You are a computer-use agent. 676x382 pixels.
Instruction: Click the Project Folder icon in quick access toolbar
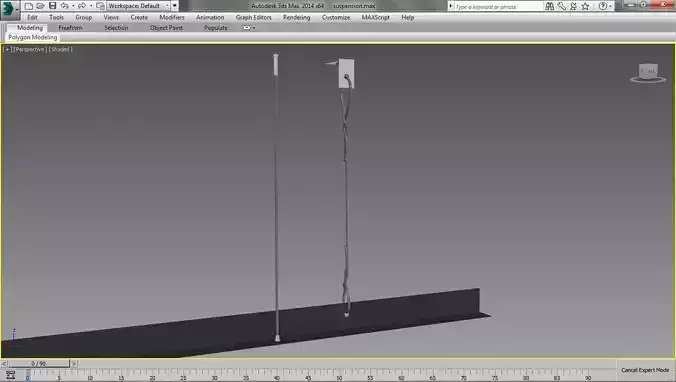pyautogui.click(x=100, y=6)
